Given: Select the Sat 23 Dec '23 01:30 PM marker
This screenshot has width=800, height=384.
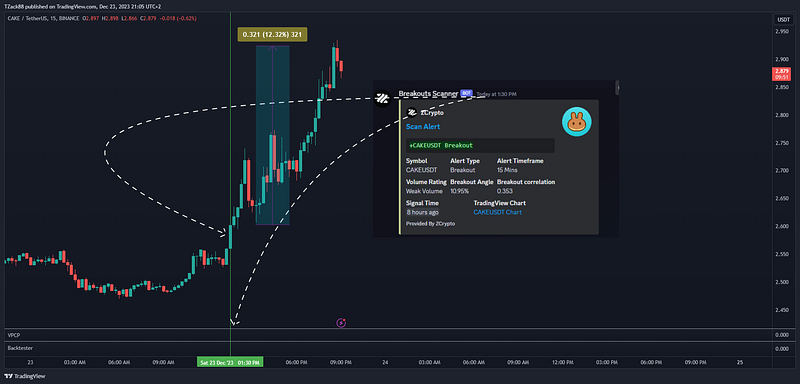Looking at the screenshot, I should [x=230, y=362].
